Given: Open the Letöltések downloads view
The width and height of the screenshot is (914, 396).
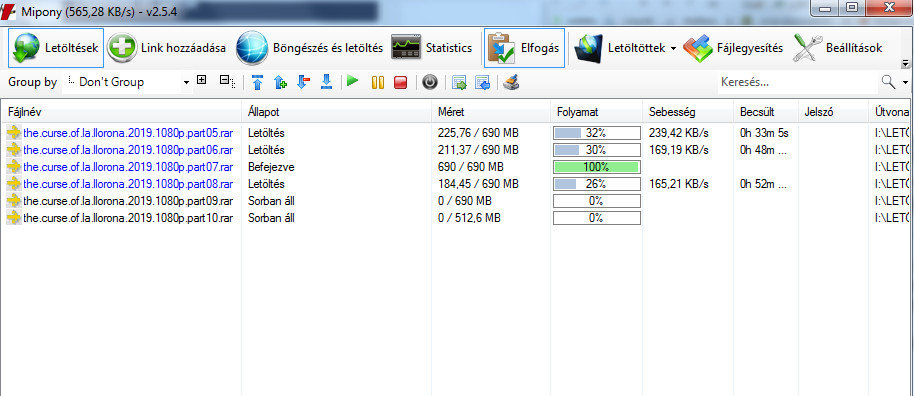Looking at the screenshot, I should [56, 48].
